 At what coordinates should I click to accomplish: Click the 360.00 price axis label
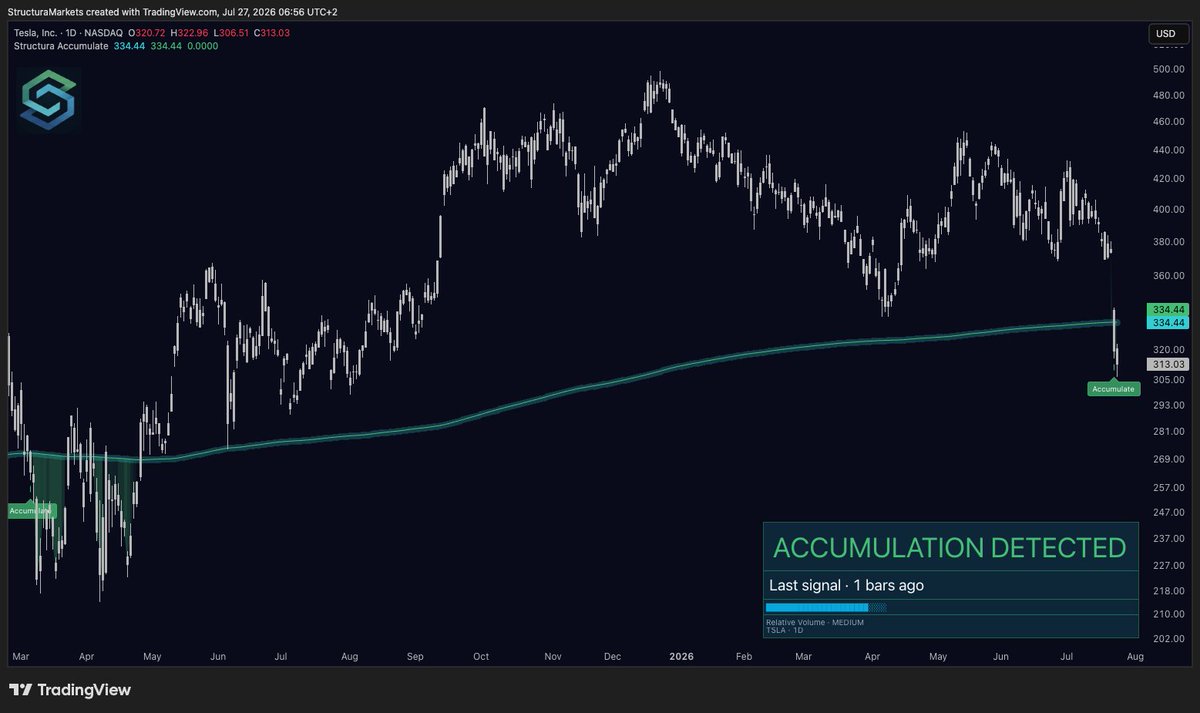click(x=1168, y=275)
